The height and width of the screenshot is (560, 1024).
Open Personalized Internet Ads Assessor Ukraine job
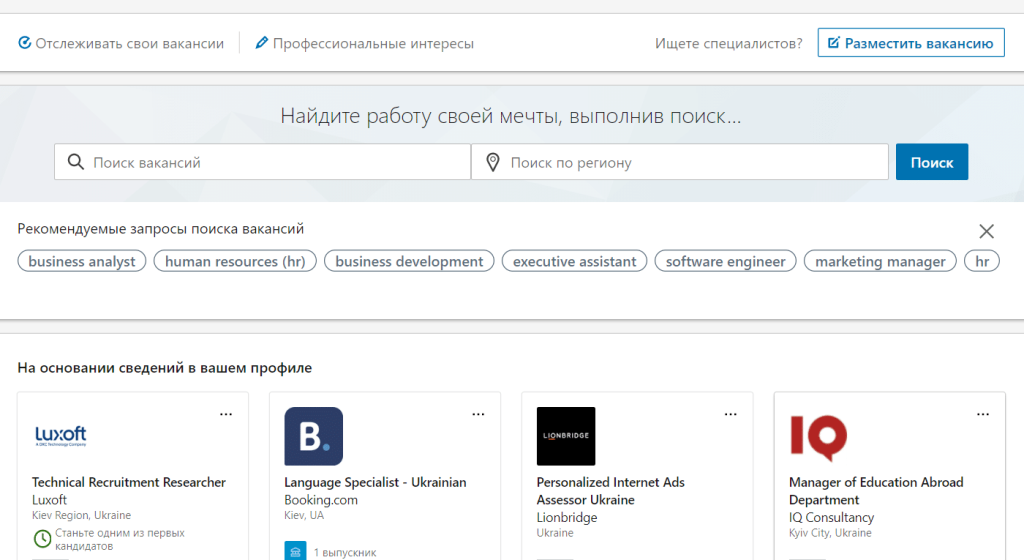coord(611,491)
